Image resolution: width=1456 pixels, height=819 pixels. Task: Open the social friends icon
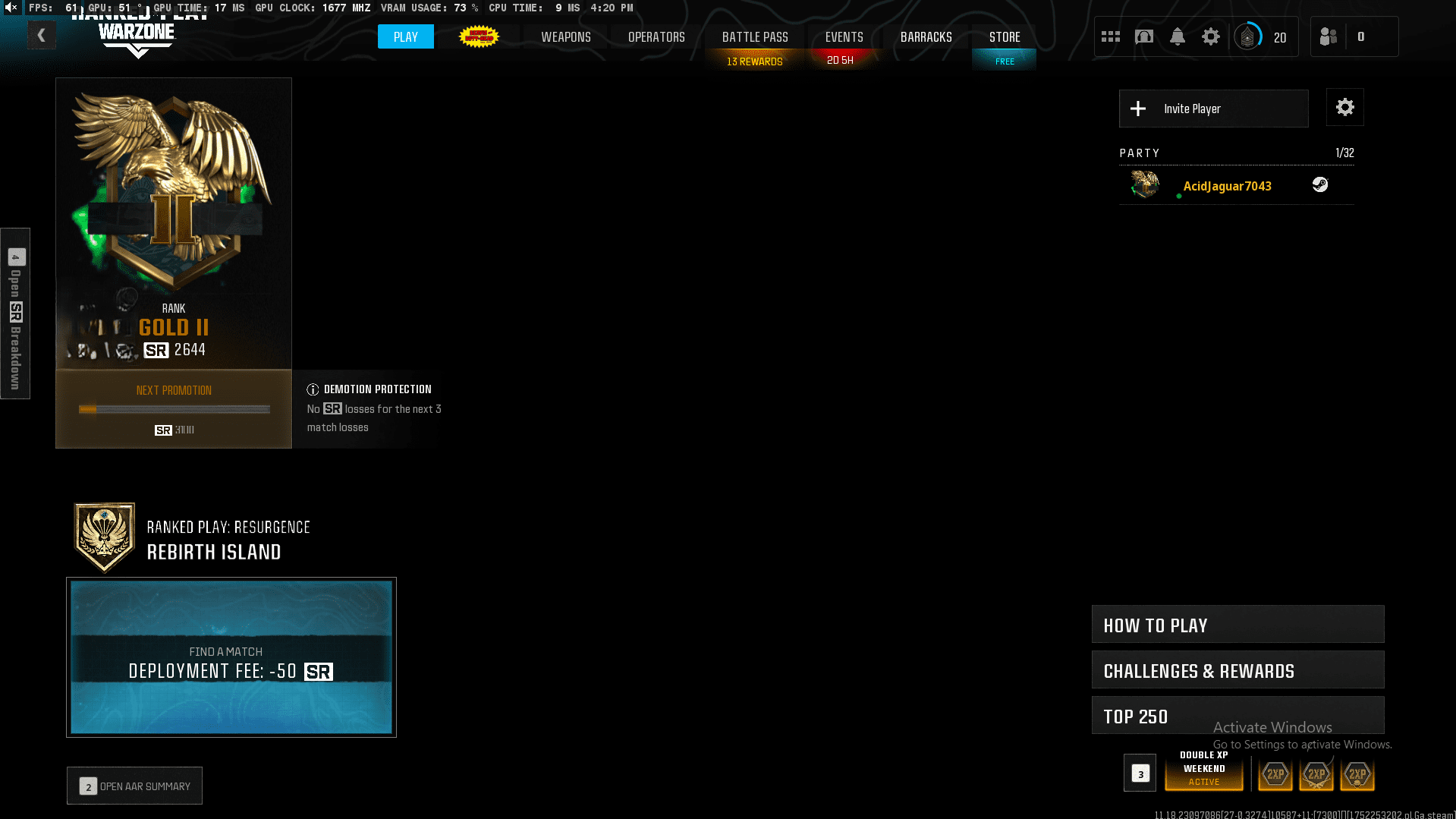[1329, 36]
